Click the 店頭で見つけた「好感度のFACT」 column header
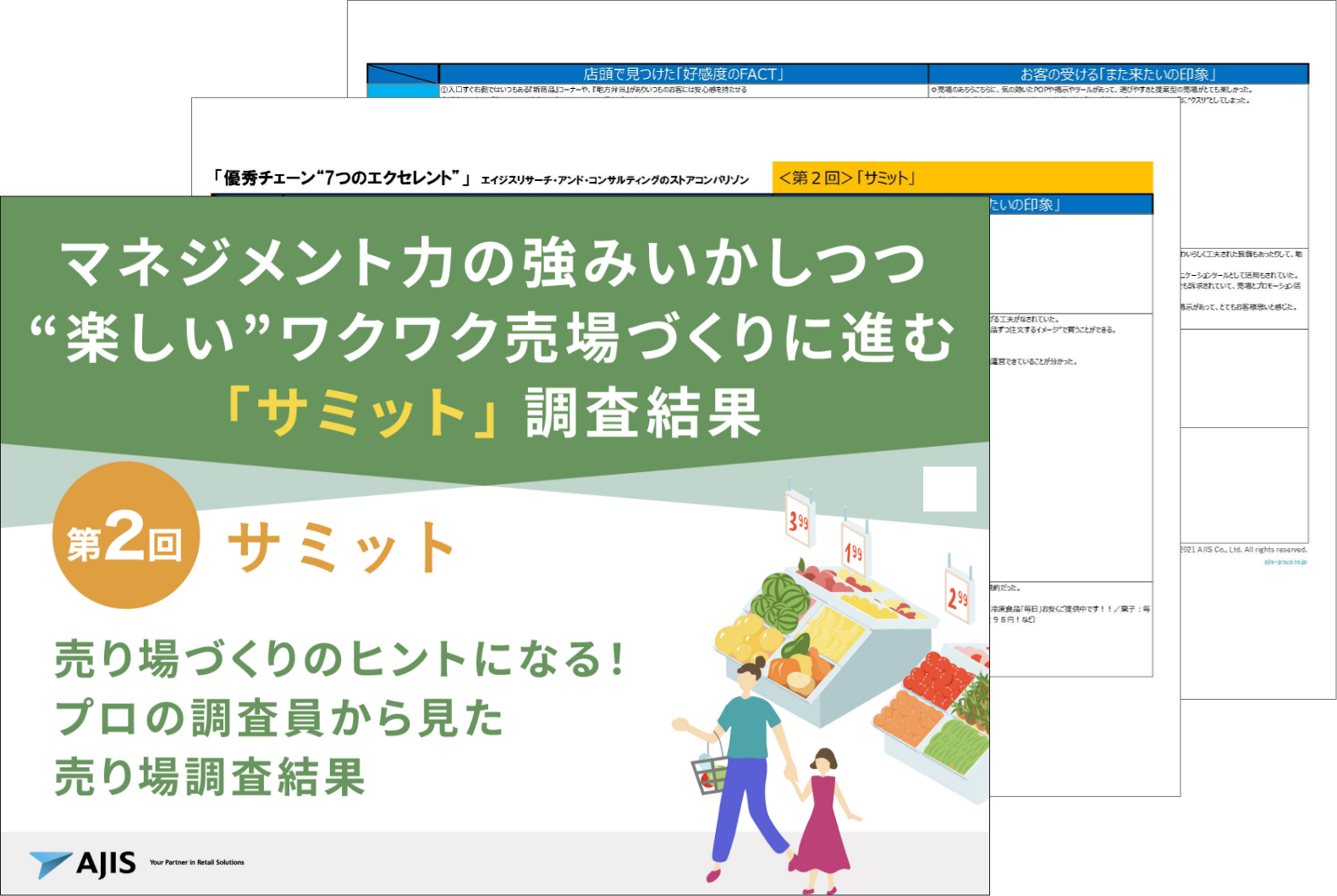Viewport: 1337px width, 896px height. coord(684,74)
